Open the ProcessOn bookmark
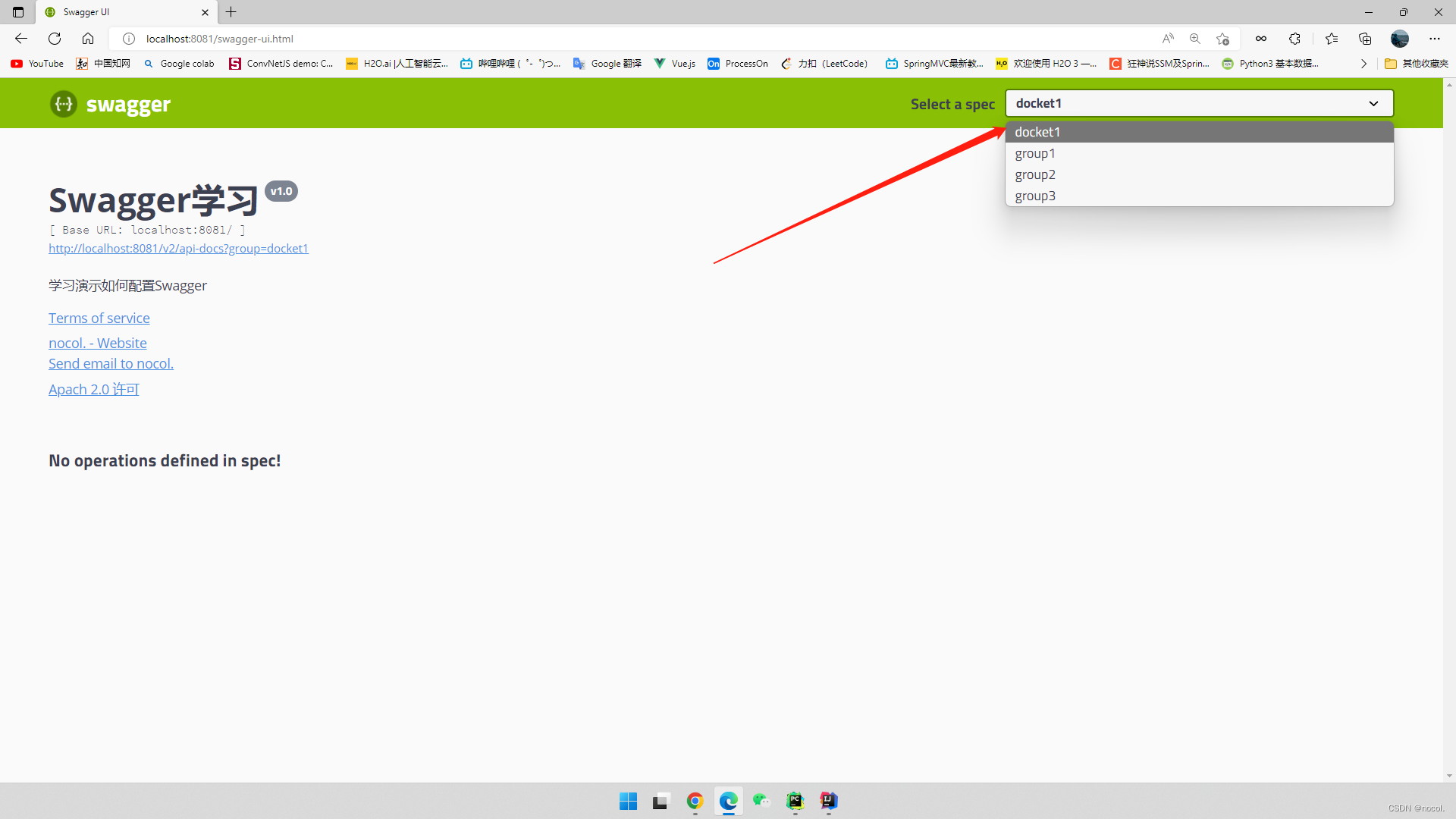The width and height of the screenshot is (1456, 819). pyautogui.click(x=738, y=64)
